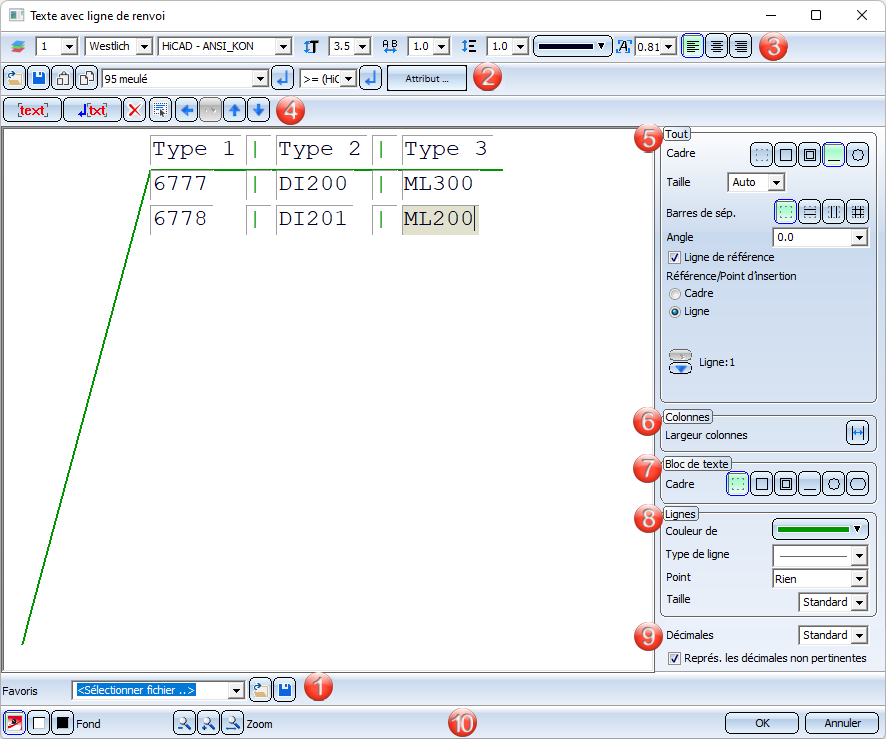Screen dimensions: 886x739
Task: Toggle right text alignment
Action: tap(741, 46)
